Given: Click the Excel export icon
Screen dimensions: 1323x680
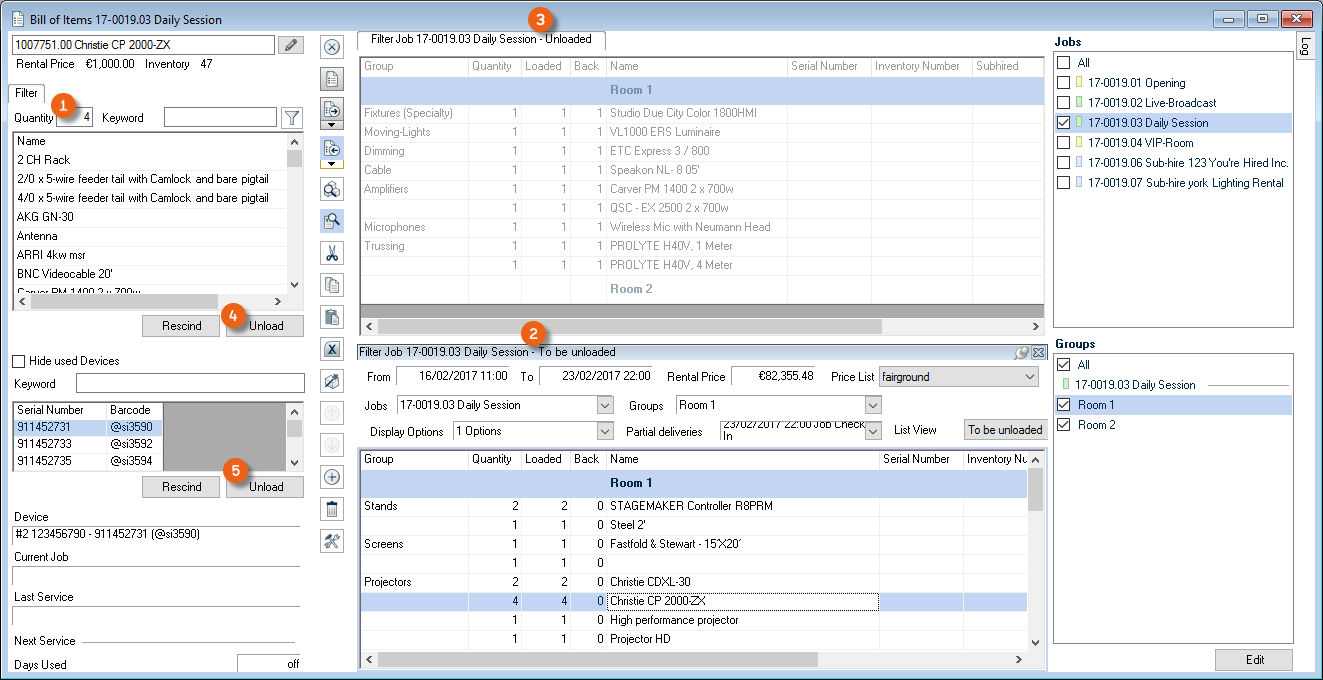Looking at the screenshot, I should pos(333,348).
